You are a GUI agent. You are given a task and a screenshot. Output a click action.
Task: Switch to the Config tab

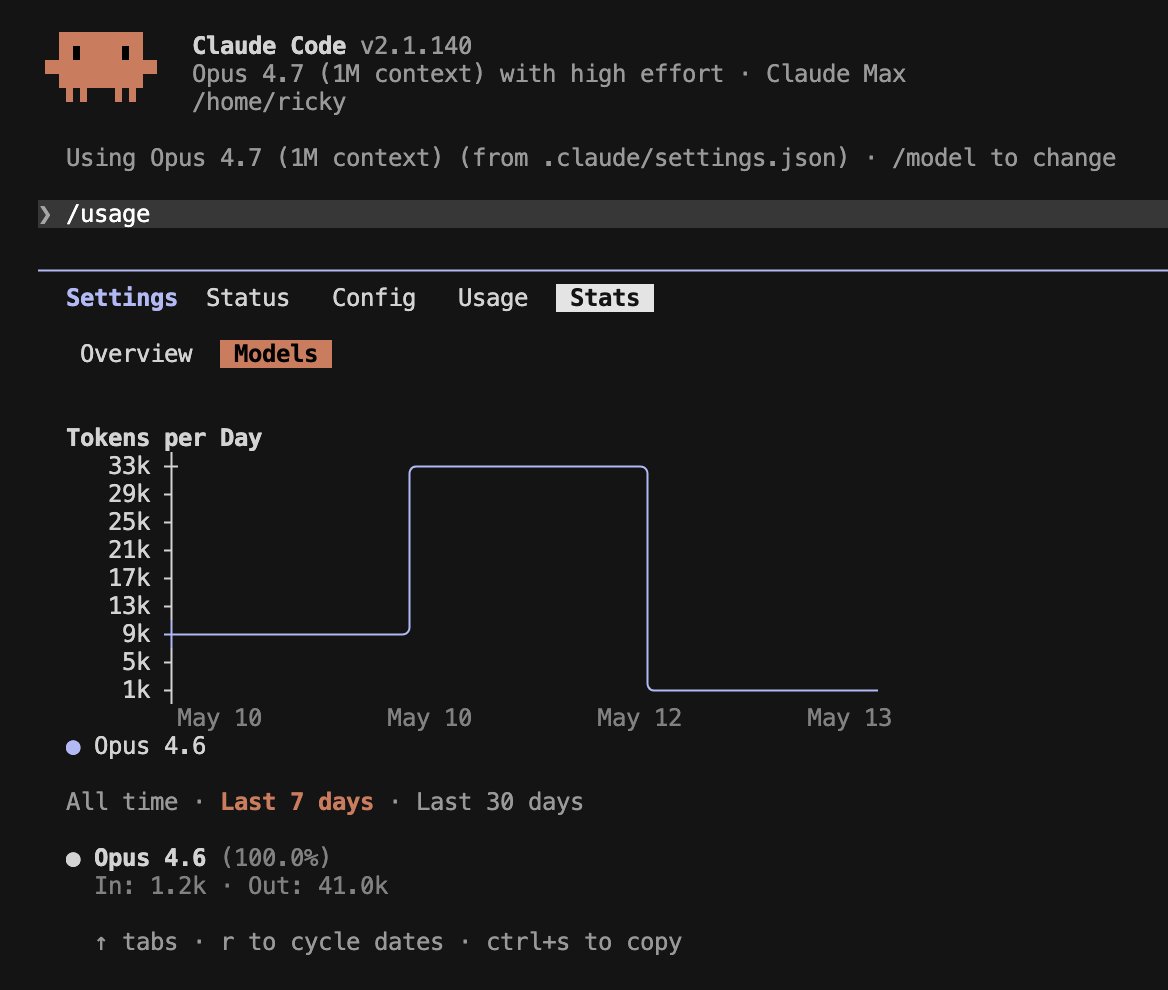(x=374, y=298)
